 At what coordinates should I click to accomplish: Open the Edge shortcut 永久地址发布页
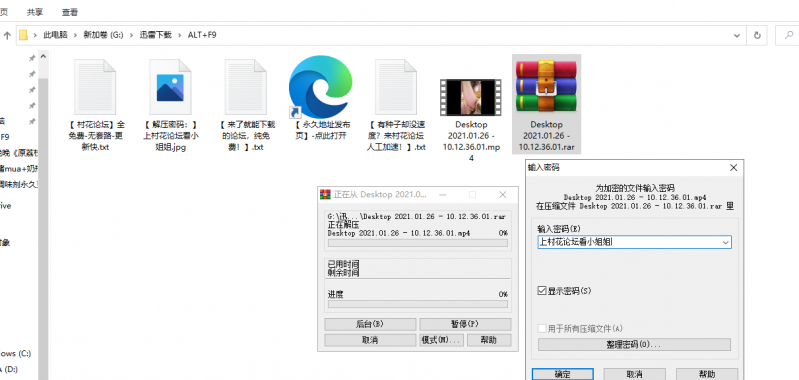point(321,87)
